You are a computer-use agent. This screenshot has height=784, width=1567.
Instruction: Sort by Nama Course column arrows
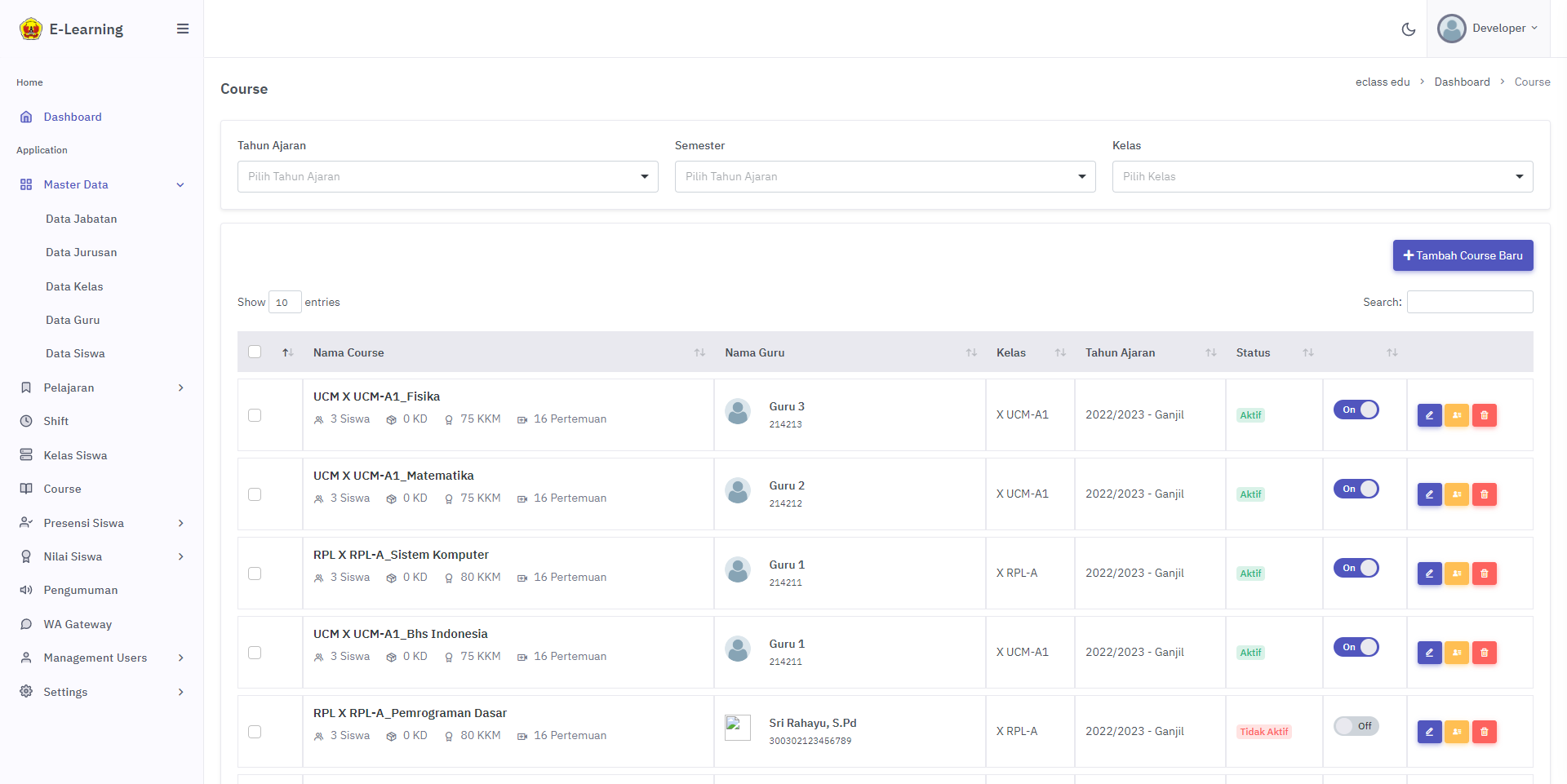699,352
